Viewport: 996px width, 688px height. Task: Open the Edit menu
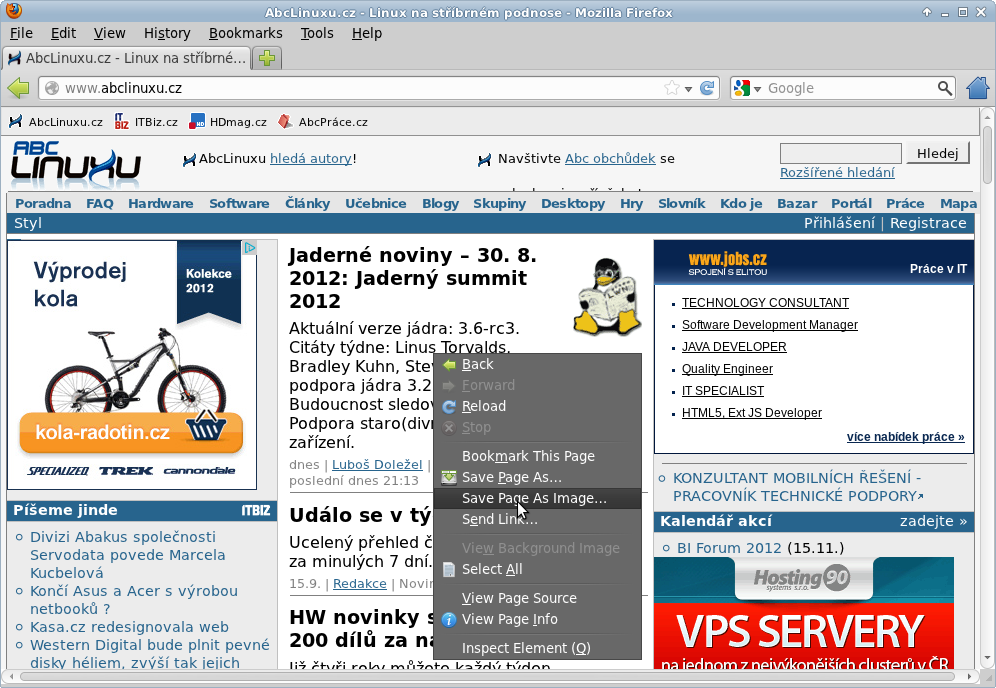pos(63,33)
